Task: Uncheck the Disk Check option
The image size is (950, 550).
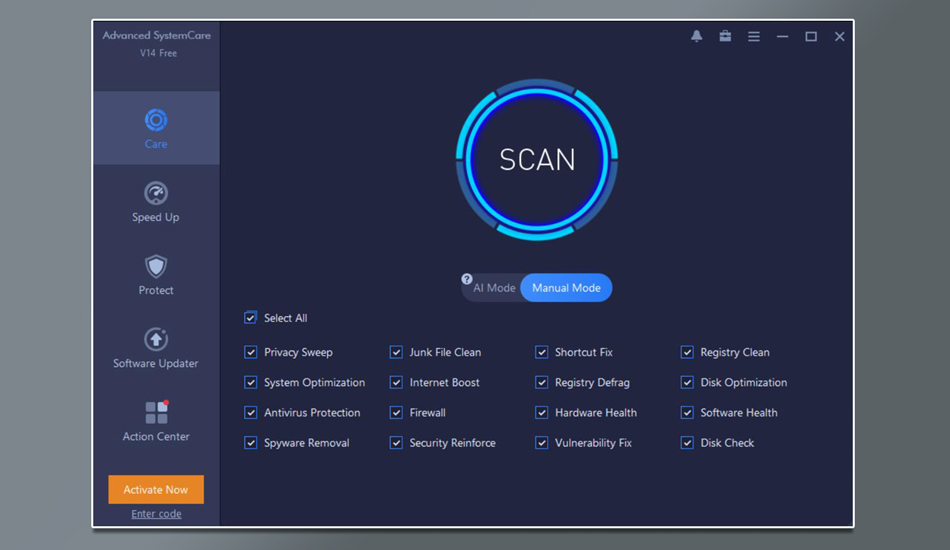Action: (687, 442)
